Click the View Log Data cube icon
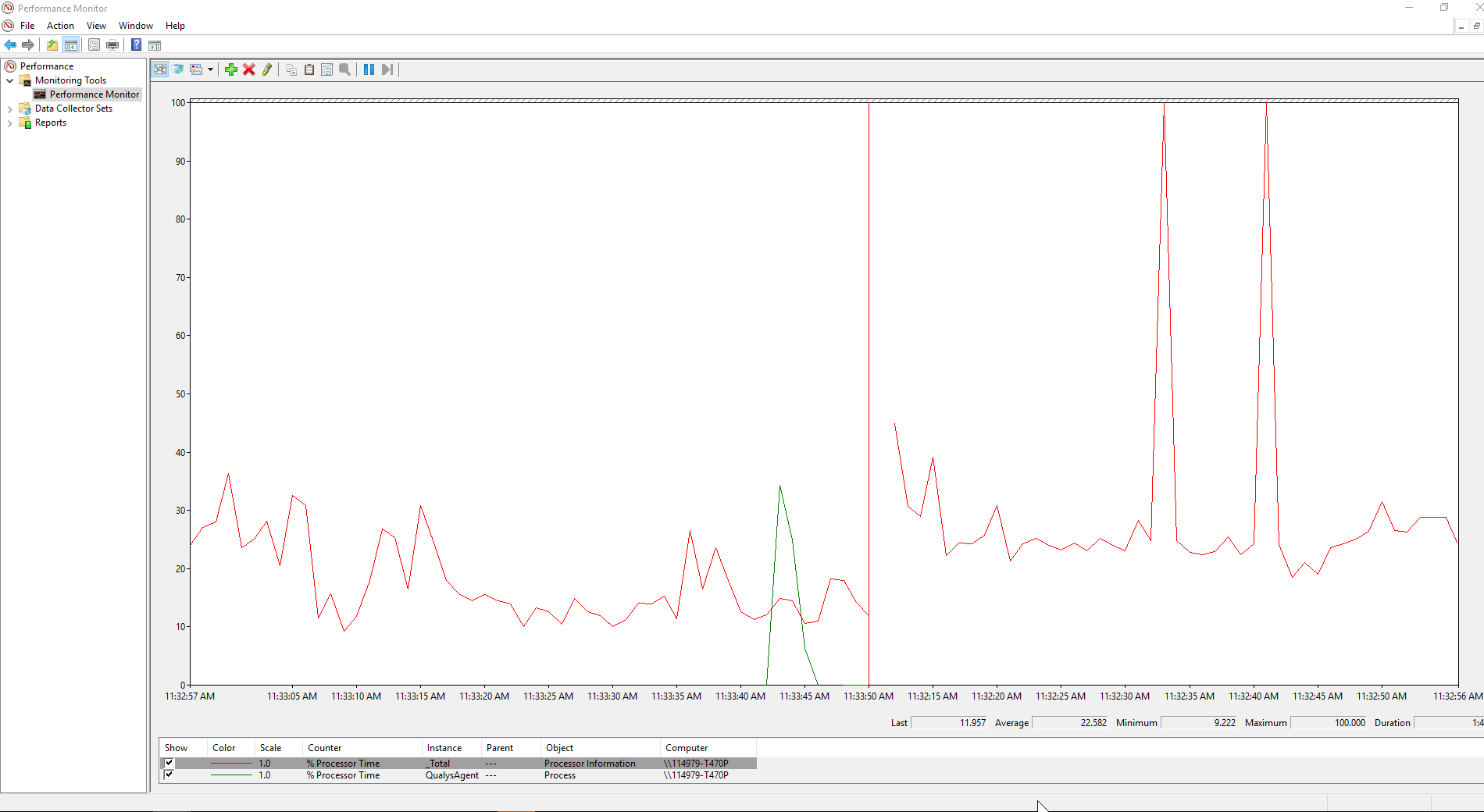Viewport: 1484px width, 812px height. (x=178, y=69)
